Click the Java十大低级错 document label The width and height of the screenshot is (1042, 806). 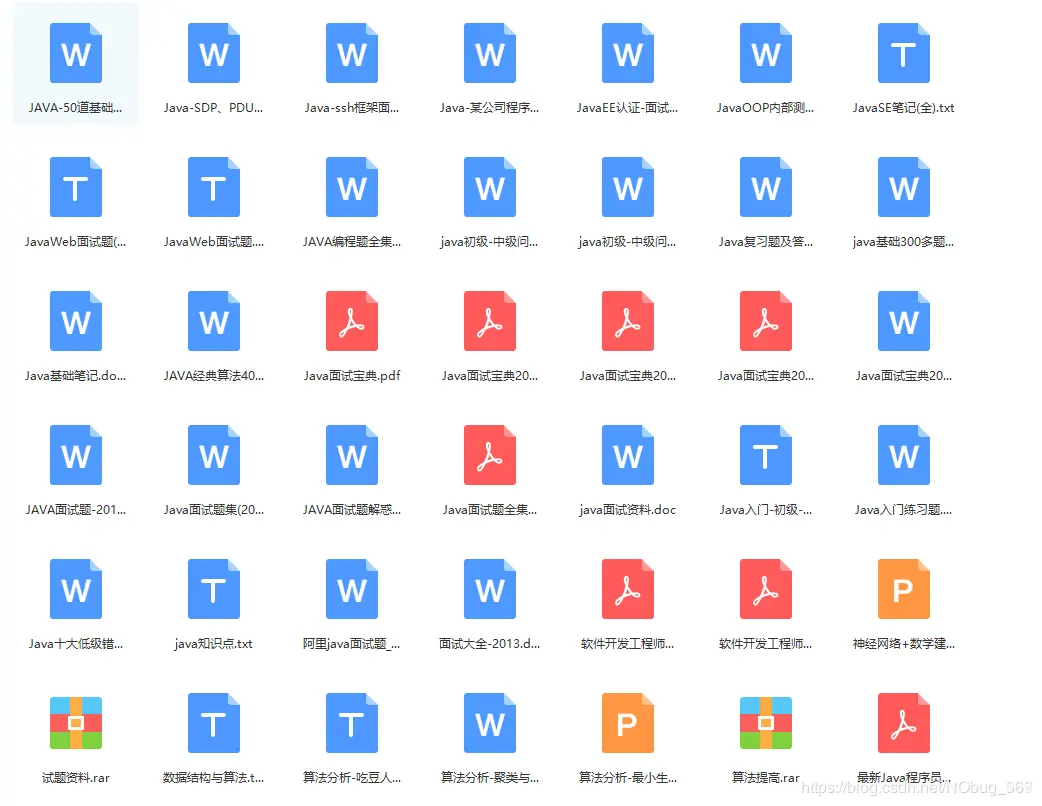[x=76, y=644]
